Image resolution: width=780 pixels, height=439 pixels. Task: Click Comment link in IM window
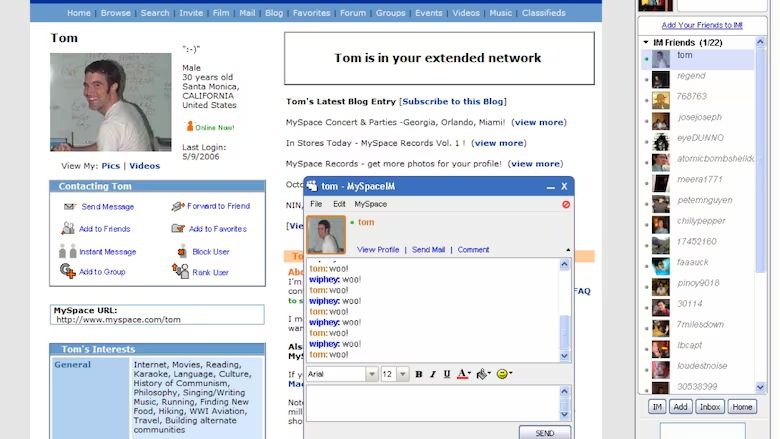(473, 250)
